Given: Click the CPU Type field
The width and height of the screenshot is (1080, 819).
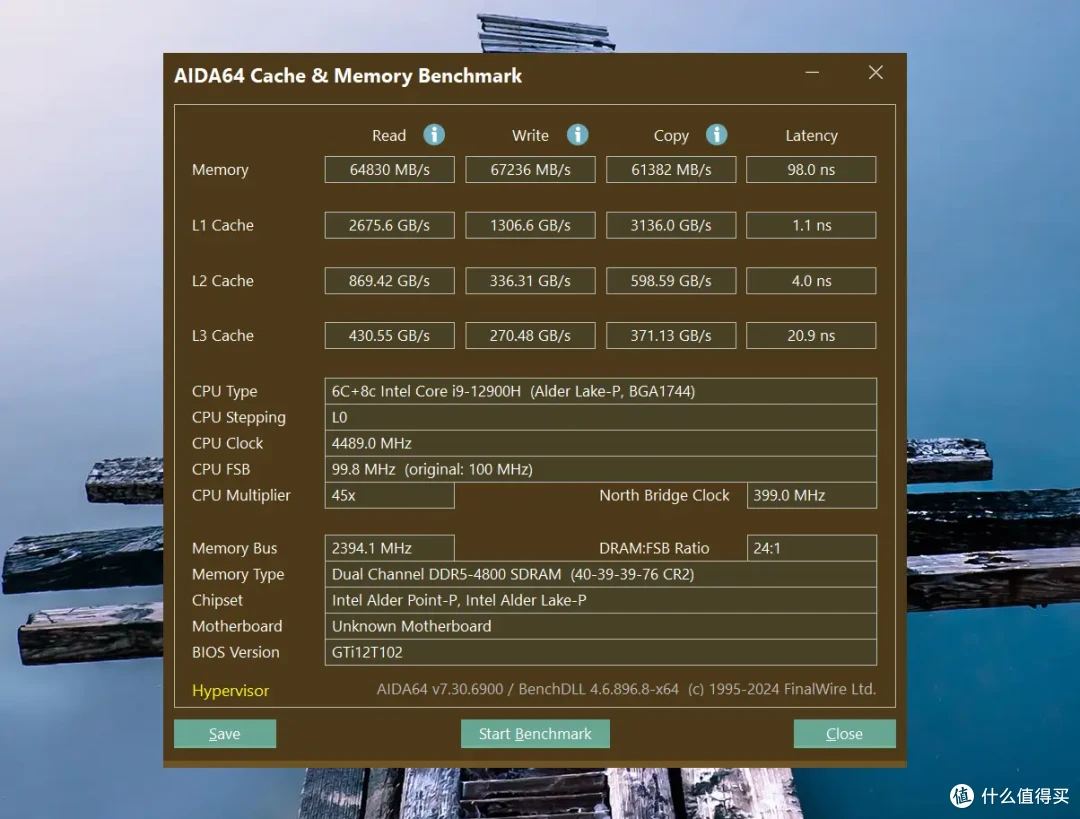Looking at the screenshot, I should (x=601, y=391).
